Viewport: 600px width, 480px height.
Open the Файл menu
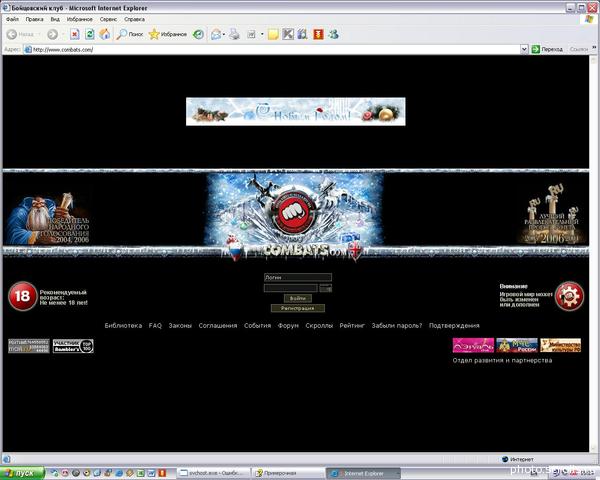point(12,19)
